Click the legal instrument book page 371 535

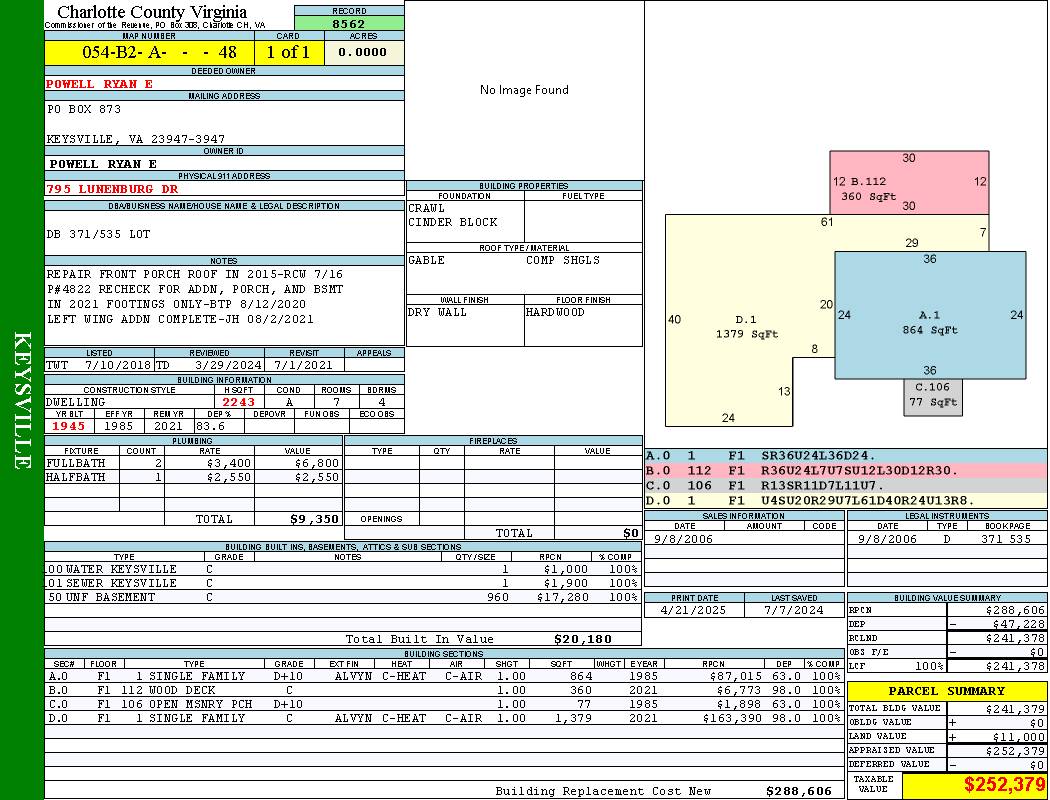(x=1005, y=539)
